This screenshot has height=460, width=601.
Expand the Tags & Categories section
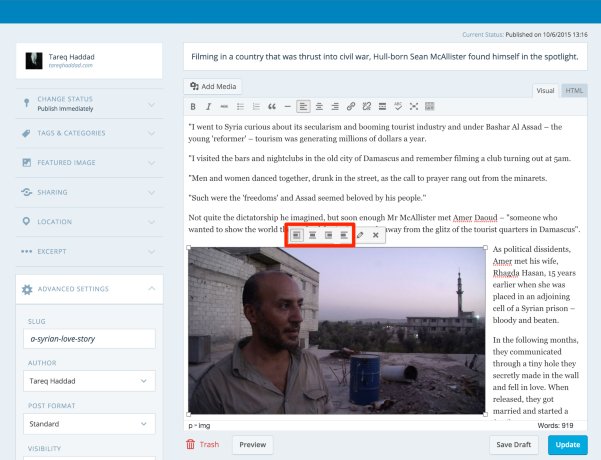point(89,133)
